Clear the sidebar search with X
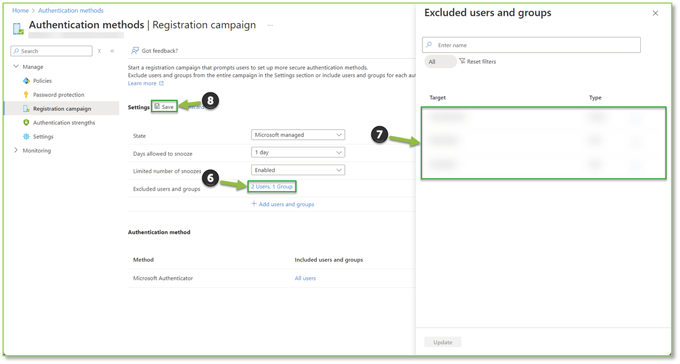 [99, 51]
